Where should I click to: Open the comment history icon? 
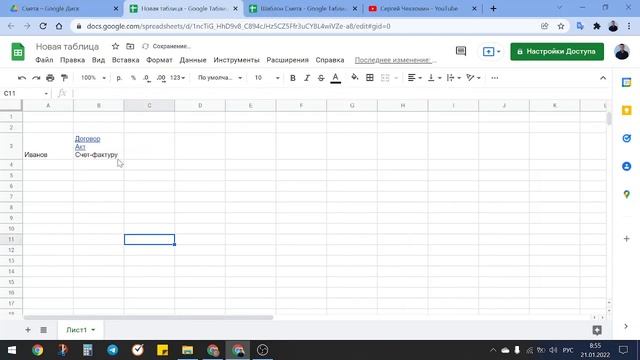click(x=461, y=51)
